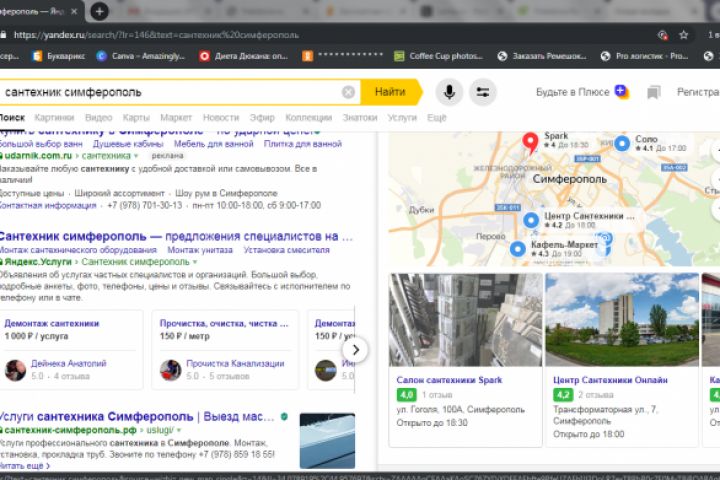The height and width of the screenshot is (480, 720).
Task: Open Сантехник симферополь предложения специалистов result
Action: (x=176, y=237)
